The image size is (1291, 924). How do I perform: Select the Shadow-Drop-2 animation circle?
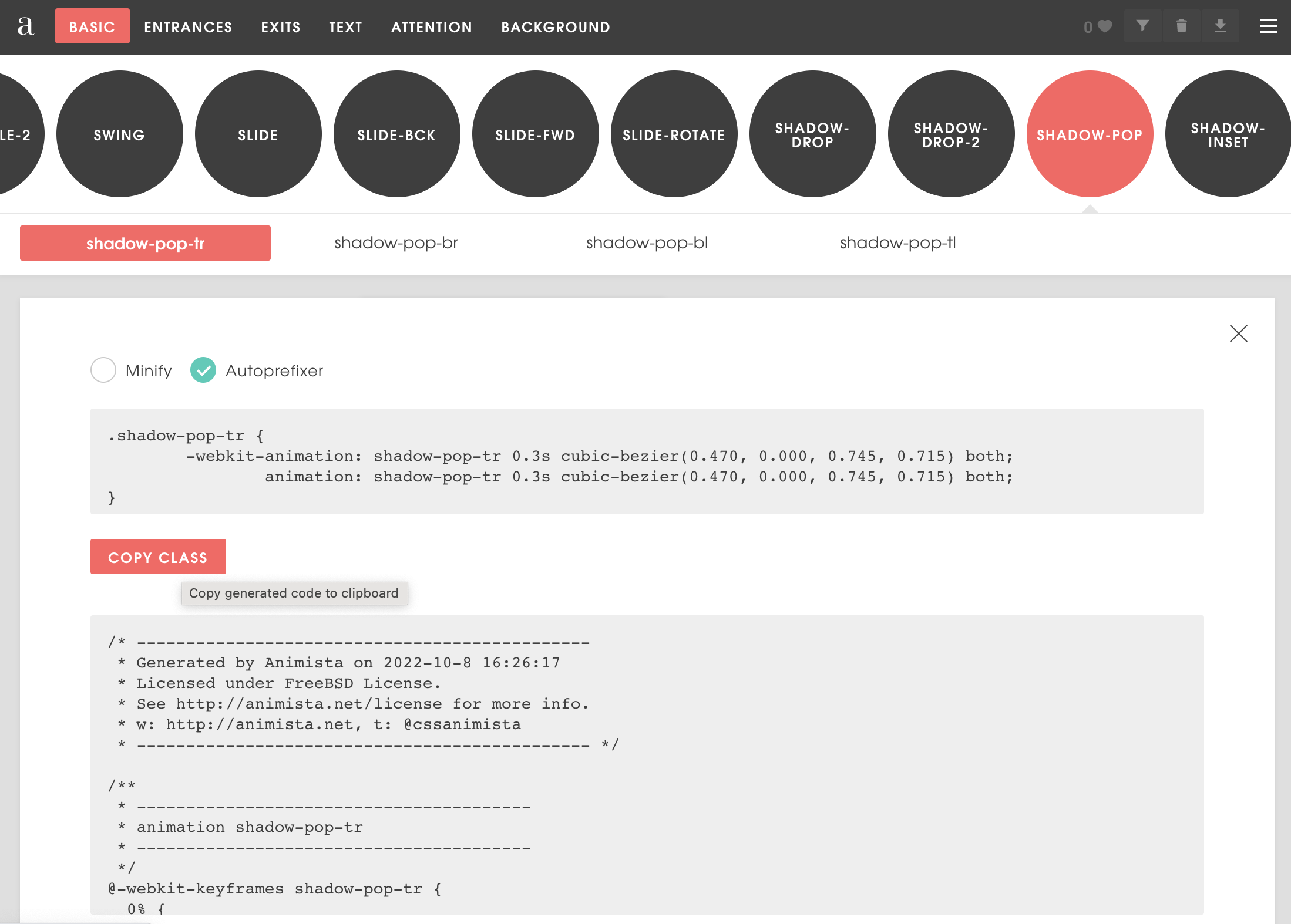(951, 134)
